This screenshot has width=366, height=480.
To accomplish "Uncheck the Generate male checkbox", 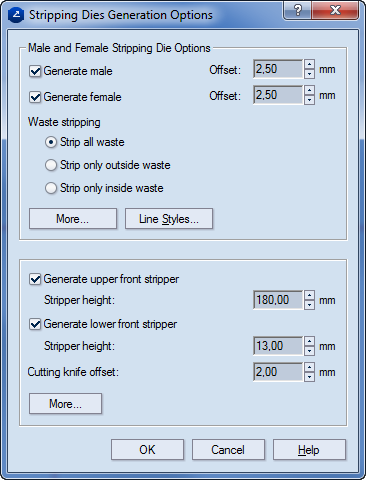I will [x=35, y=71].
